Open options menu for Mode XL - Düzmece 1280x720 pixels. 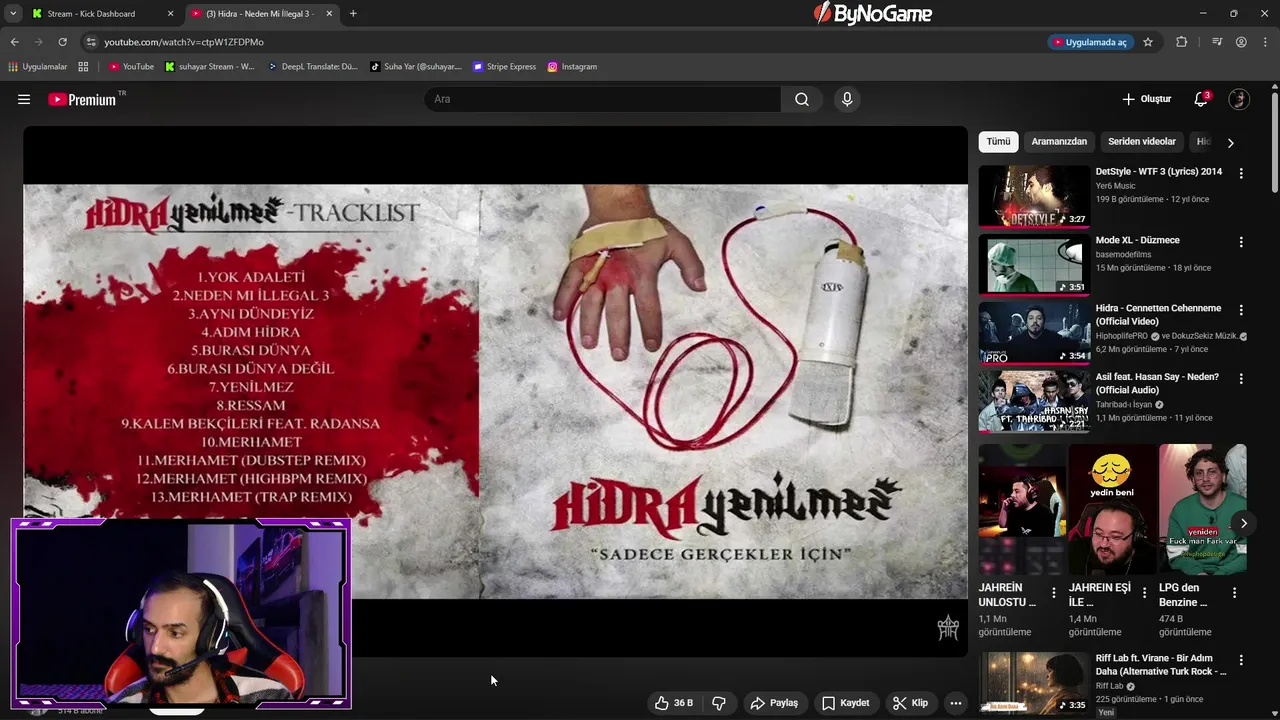[1241, 242]
